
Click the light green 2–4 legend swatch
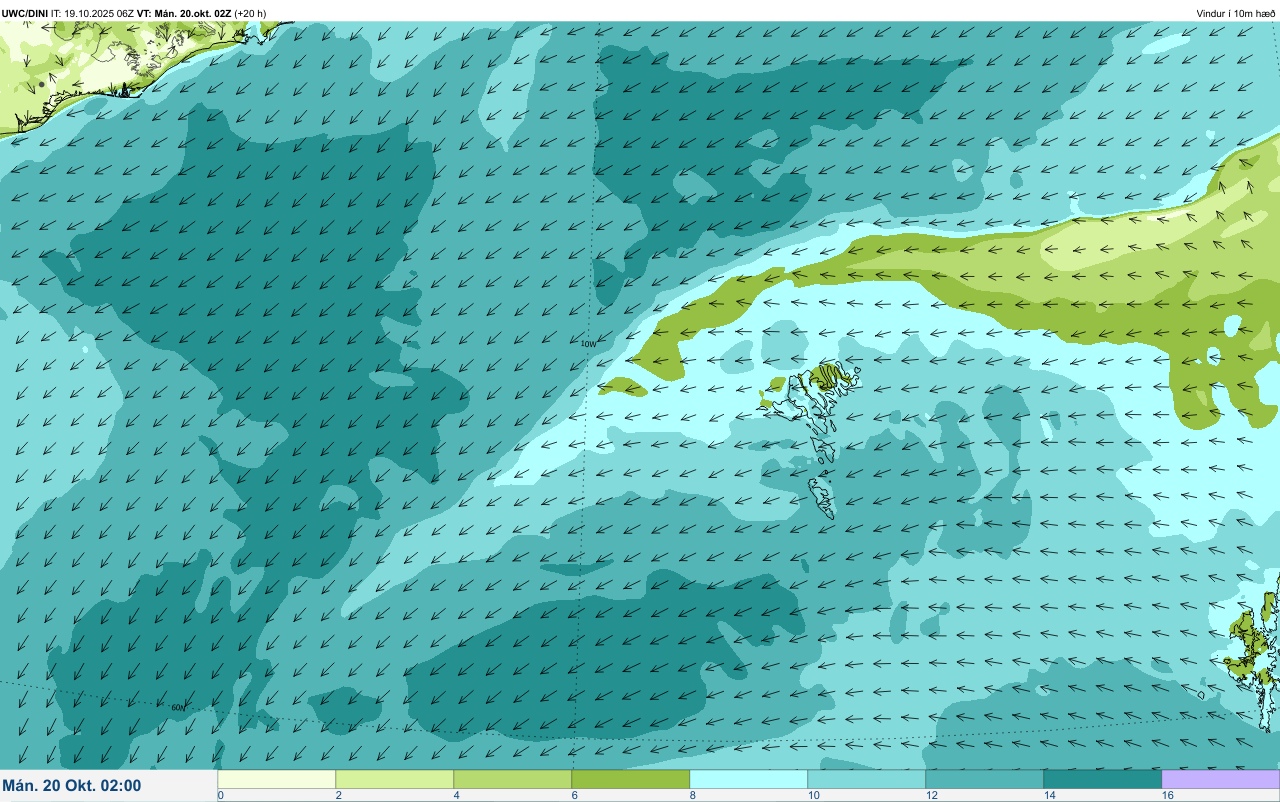coord(394,779)
